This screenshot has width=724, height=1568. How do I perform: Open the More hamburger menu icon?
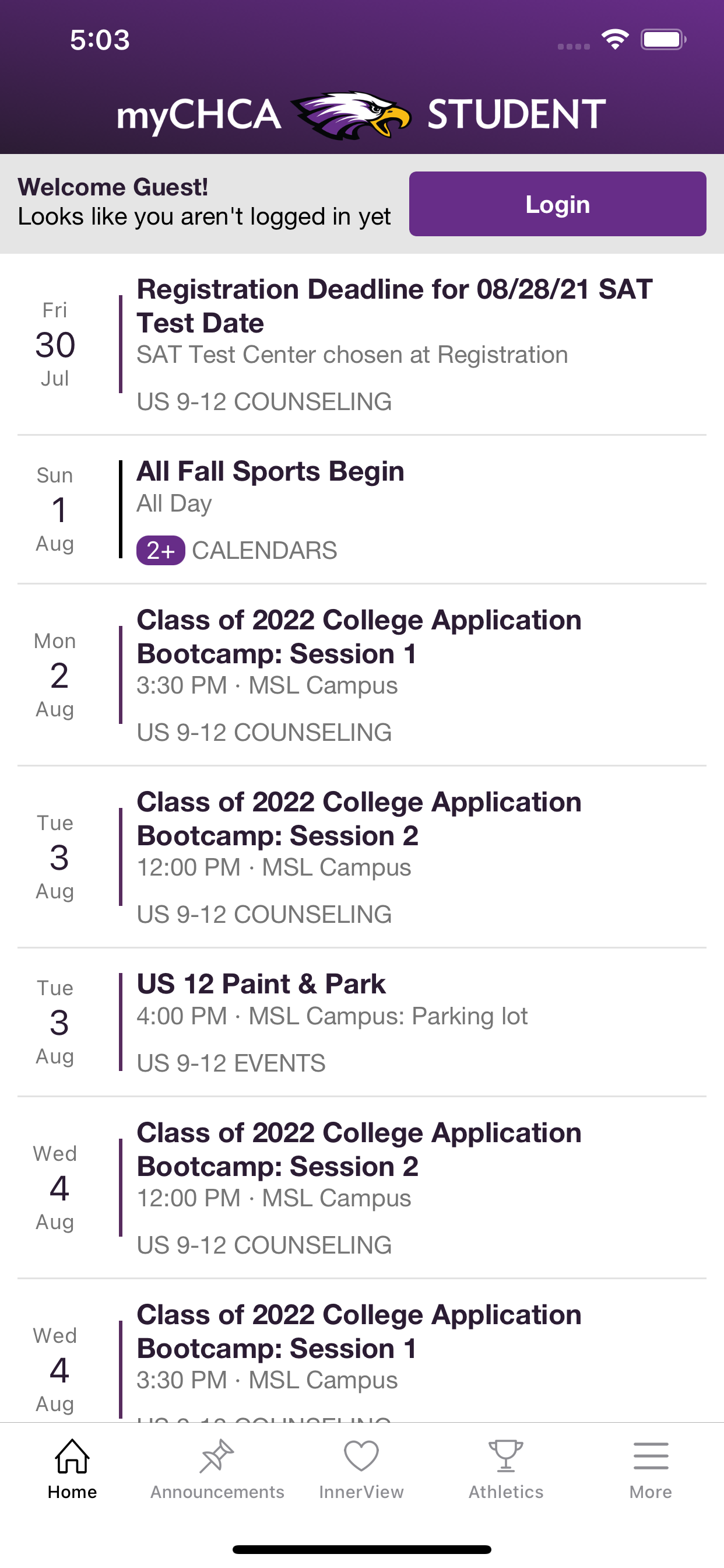coord(651,1456)
